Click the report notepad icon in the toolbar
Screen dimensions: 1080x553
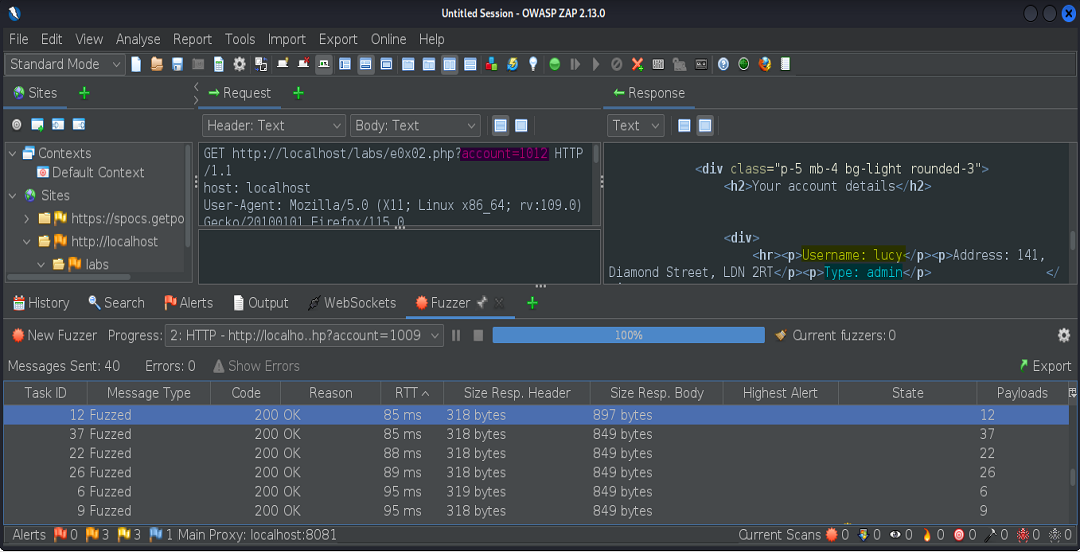785,65
